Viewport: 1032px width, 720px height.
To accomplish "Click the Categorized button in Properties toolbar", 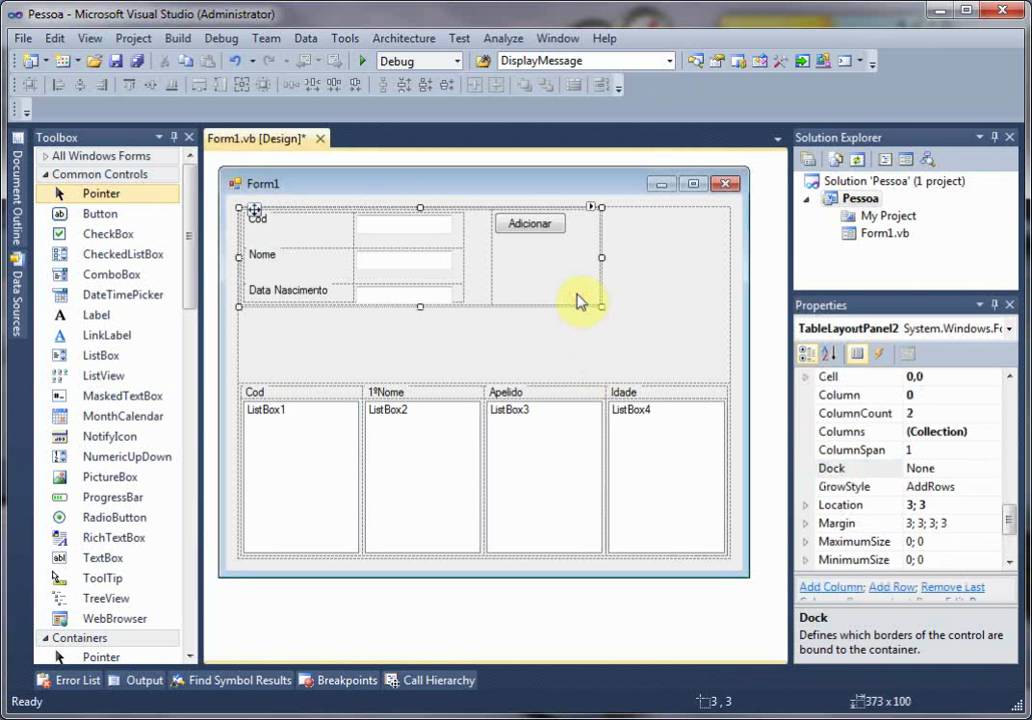I will coord(807,353).
